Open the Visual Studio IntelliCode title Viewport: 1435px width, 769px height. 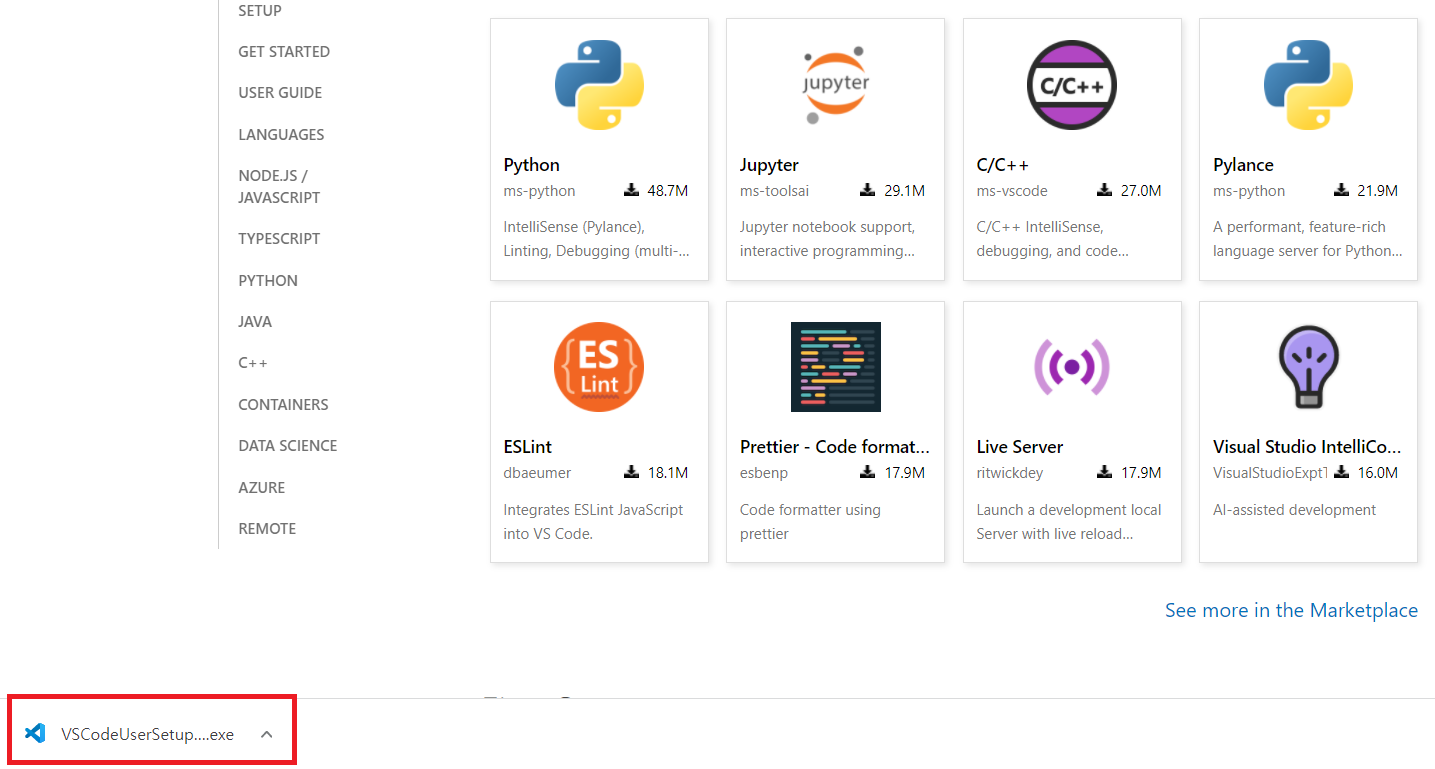pos(1307,447)
